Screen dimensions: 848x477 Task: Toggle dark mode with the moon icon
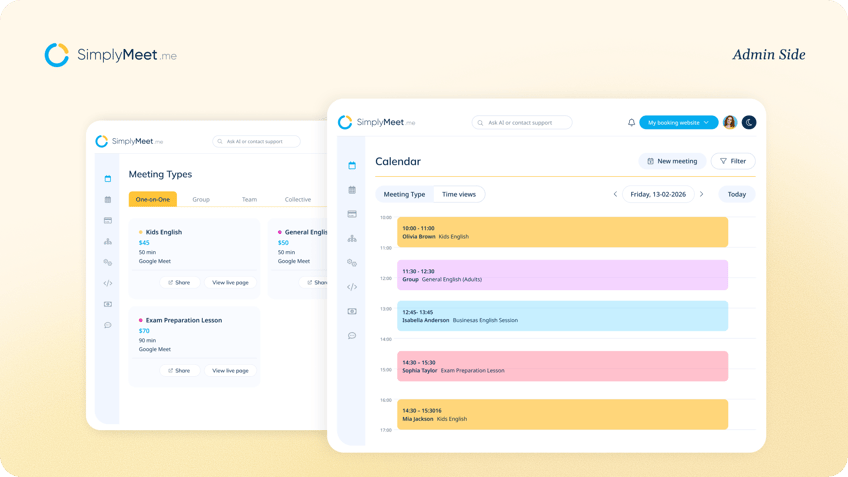(749, 123)
